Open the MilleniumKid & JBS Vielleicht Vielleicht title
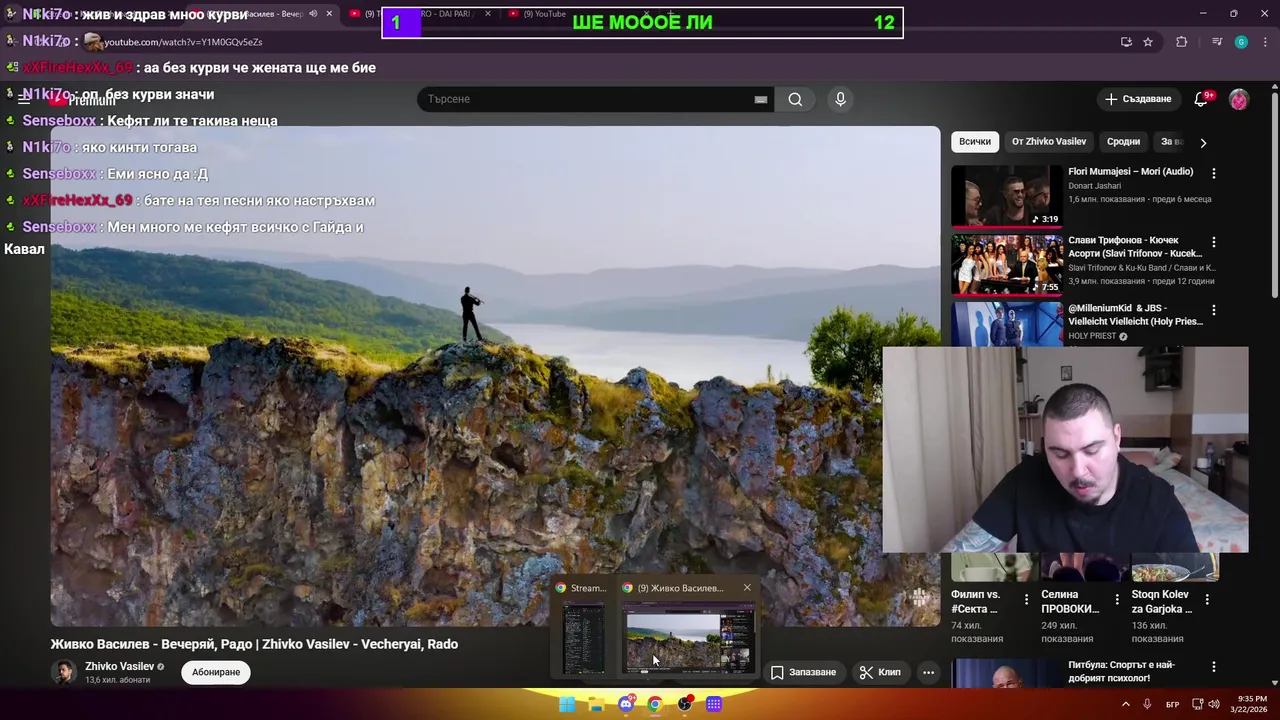The height and width of the screenshot is (720, 1280). [1135, 315]
